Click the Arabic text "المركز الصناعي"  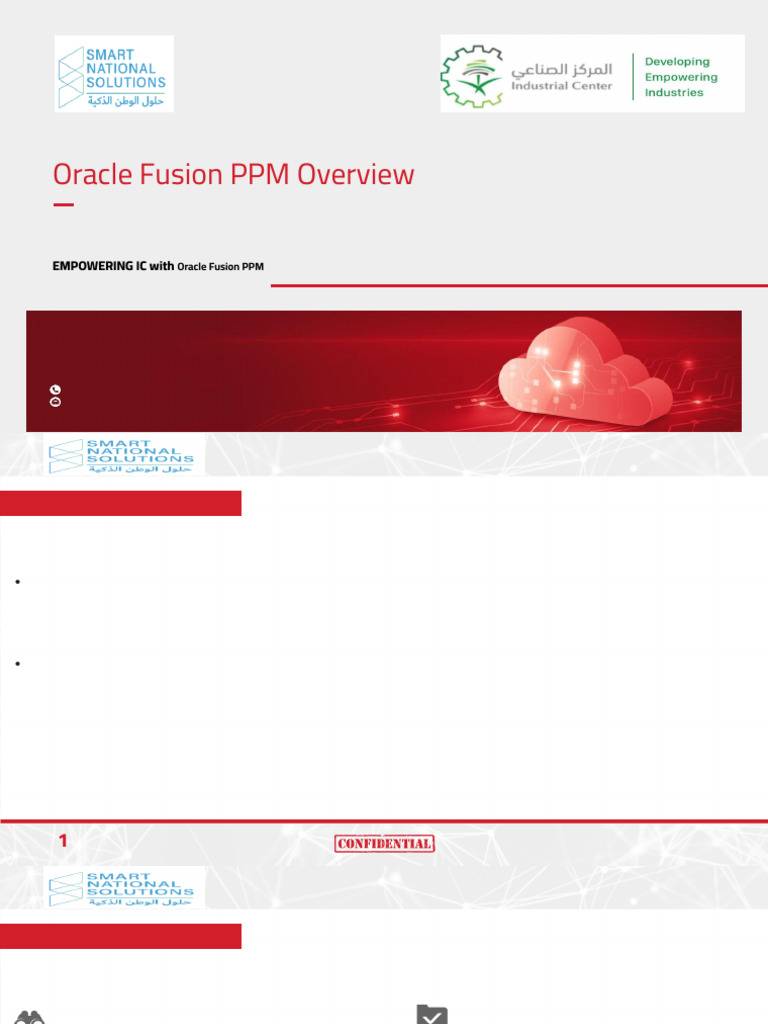(x=562, y=69)
